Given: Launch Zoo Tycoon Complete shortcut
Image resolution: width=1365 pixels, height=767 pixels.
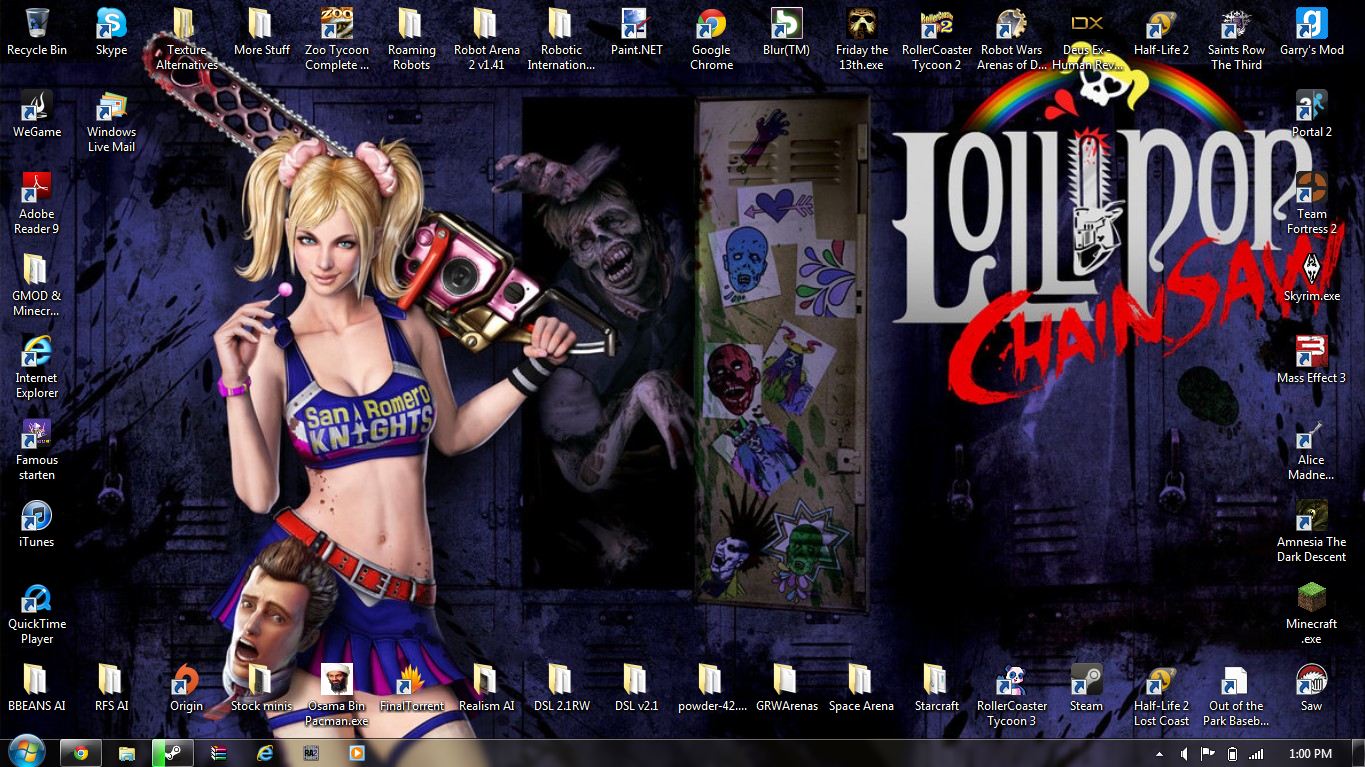Looking at the screenshot, I should tap(337, 38).
